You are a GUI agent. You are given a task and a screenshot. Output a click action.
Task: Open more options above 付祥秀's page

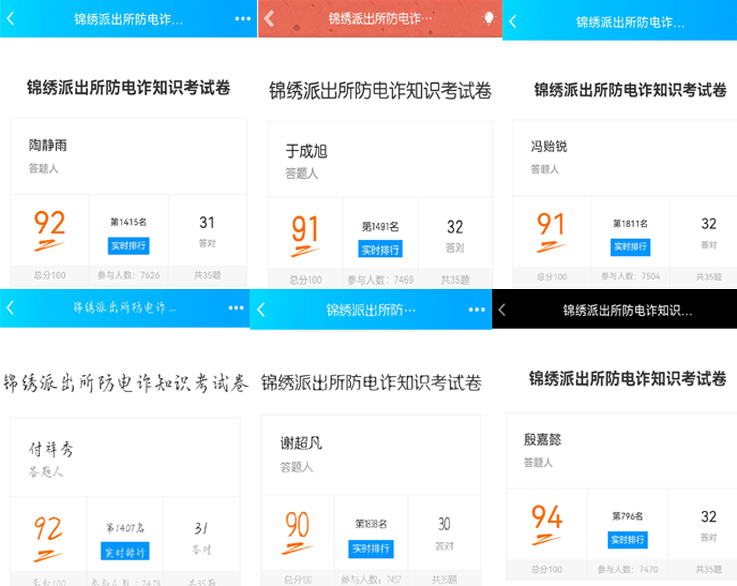coord(236,307)
